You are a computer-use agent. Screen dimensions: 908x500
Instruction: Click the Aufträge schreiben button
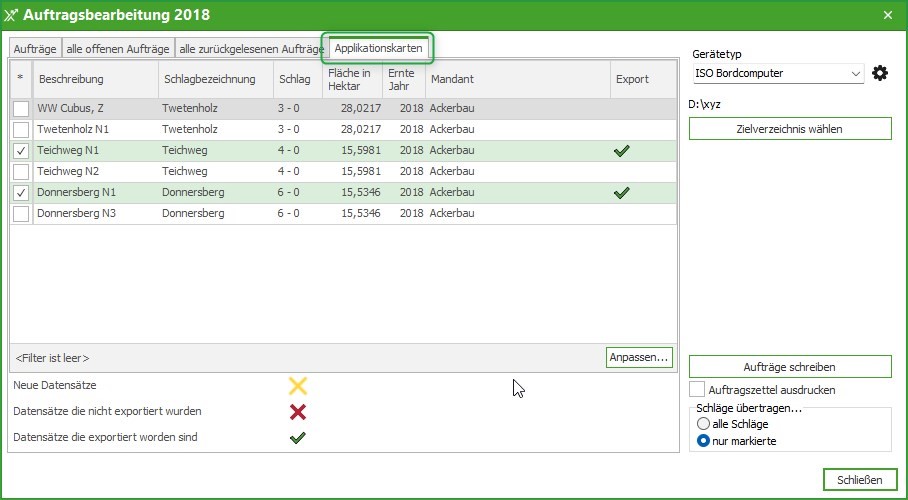(x=789, y=367)
